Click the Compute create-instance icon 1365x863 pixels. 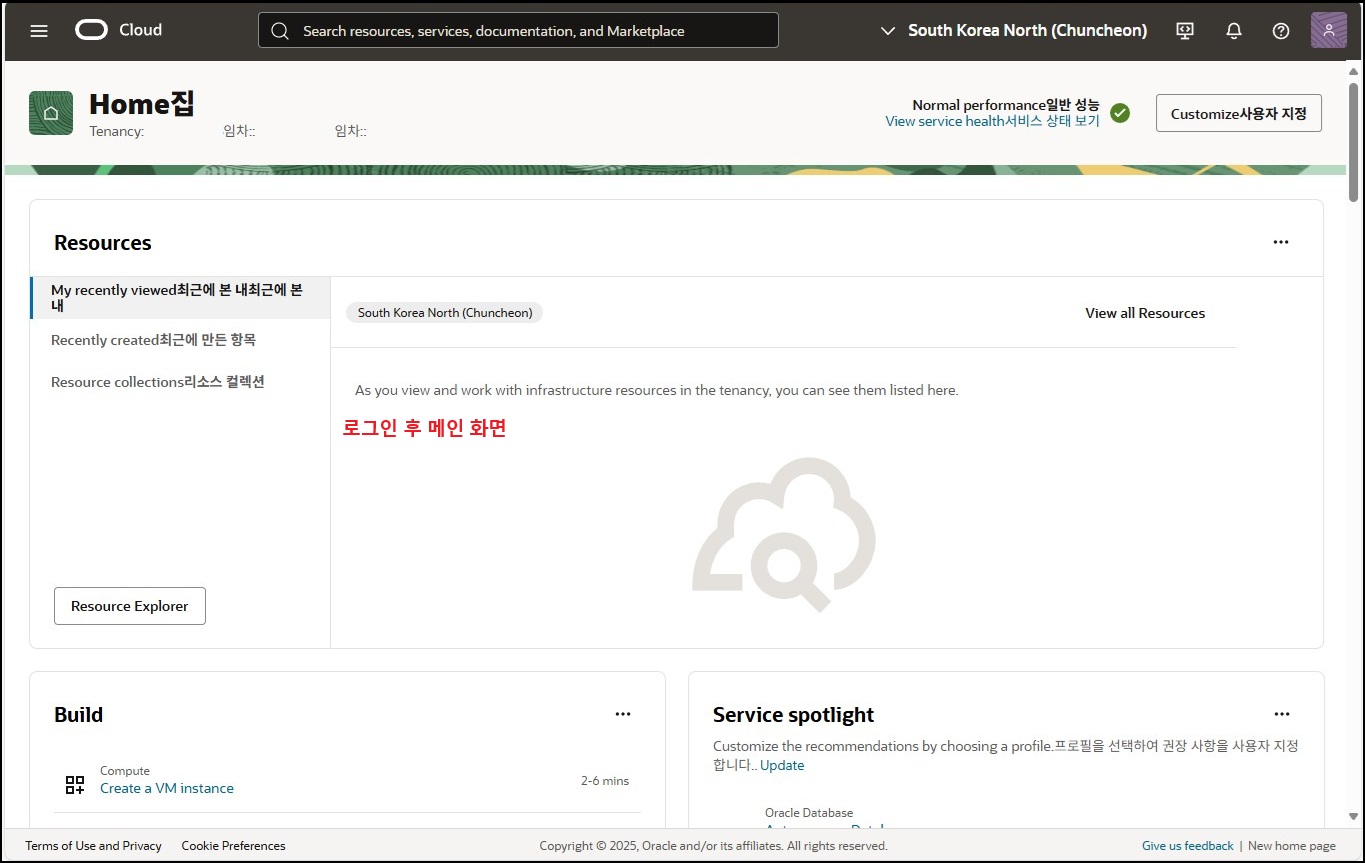point(75,785)
